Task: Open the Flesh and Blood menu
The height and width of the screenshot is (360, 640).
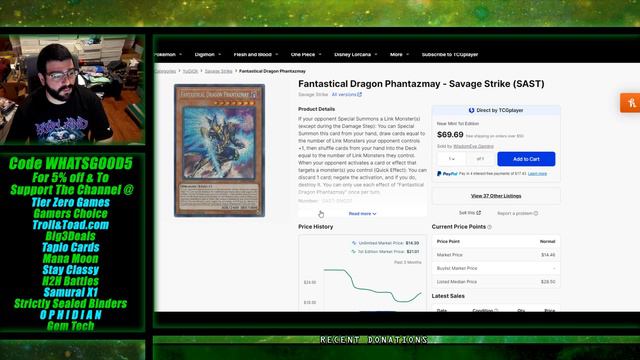Action: click(256, 54)
